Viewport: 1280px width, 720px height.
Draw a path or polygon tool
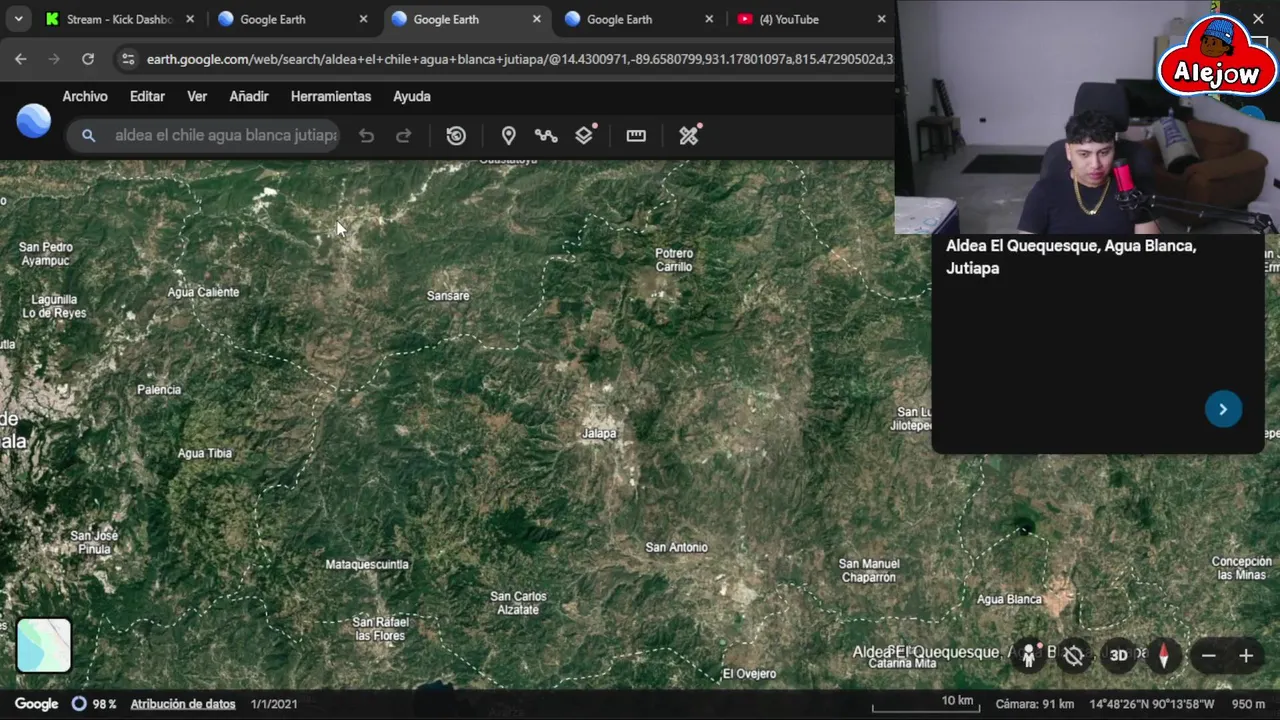click(x=545, y=136)
